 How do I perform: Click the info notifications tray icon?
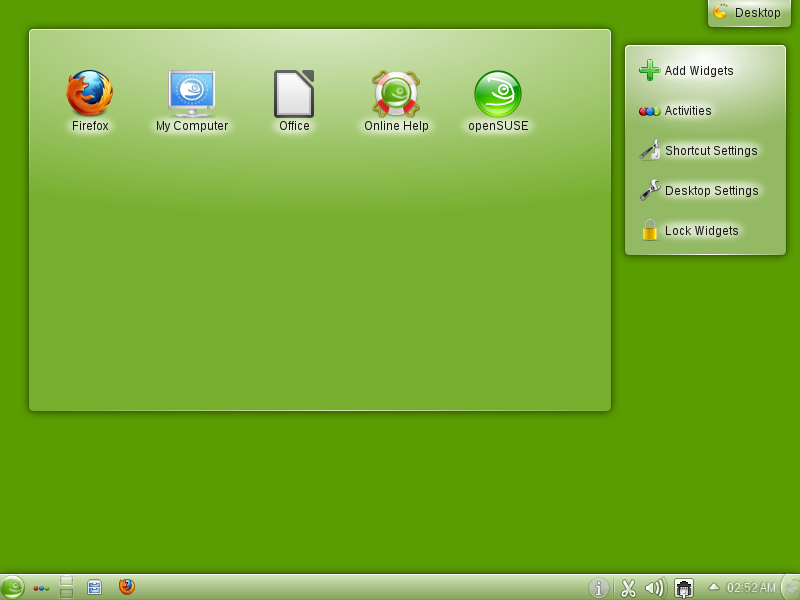tap(598, 588)
